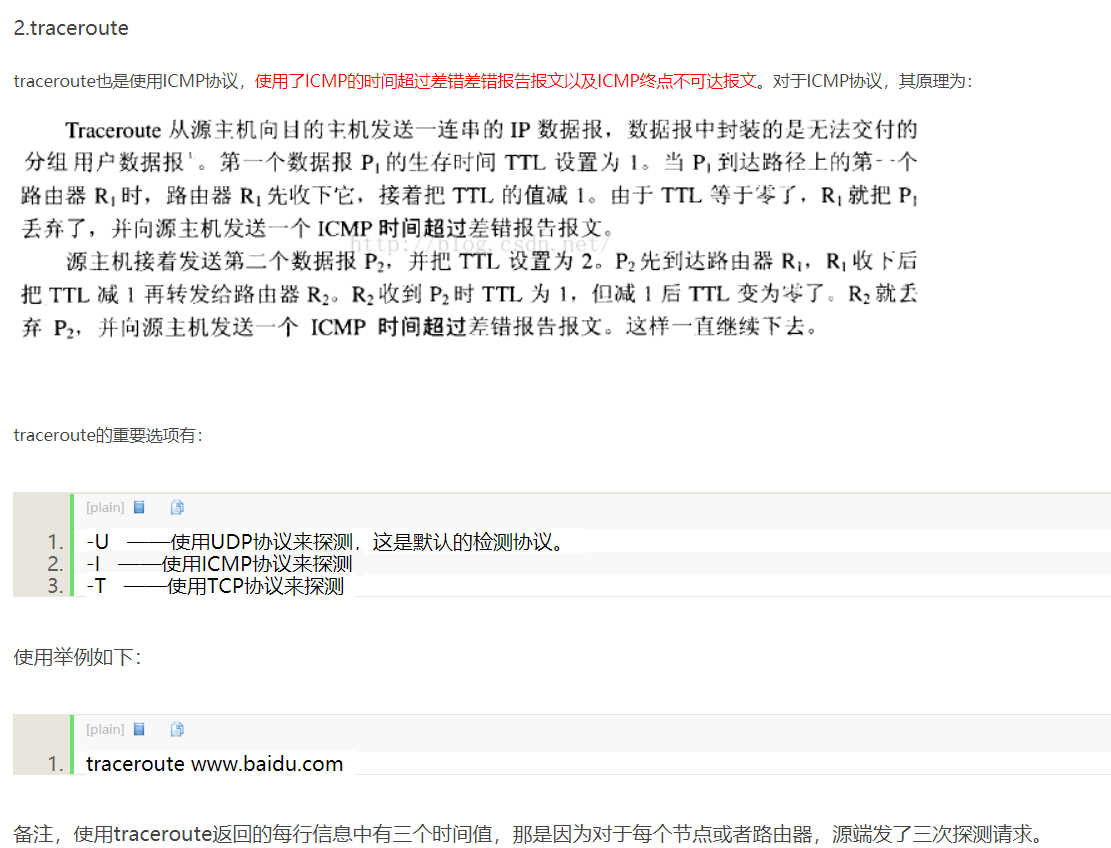
Task: Click copy icon in options code block
Action: tap(177, 507)
